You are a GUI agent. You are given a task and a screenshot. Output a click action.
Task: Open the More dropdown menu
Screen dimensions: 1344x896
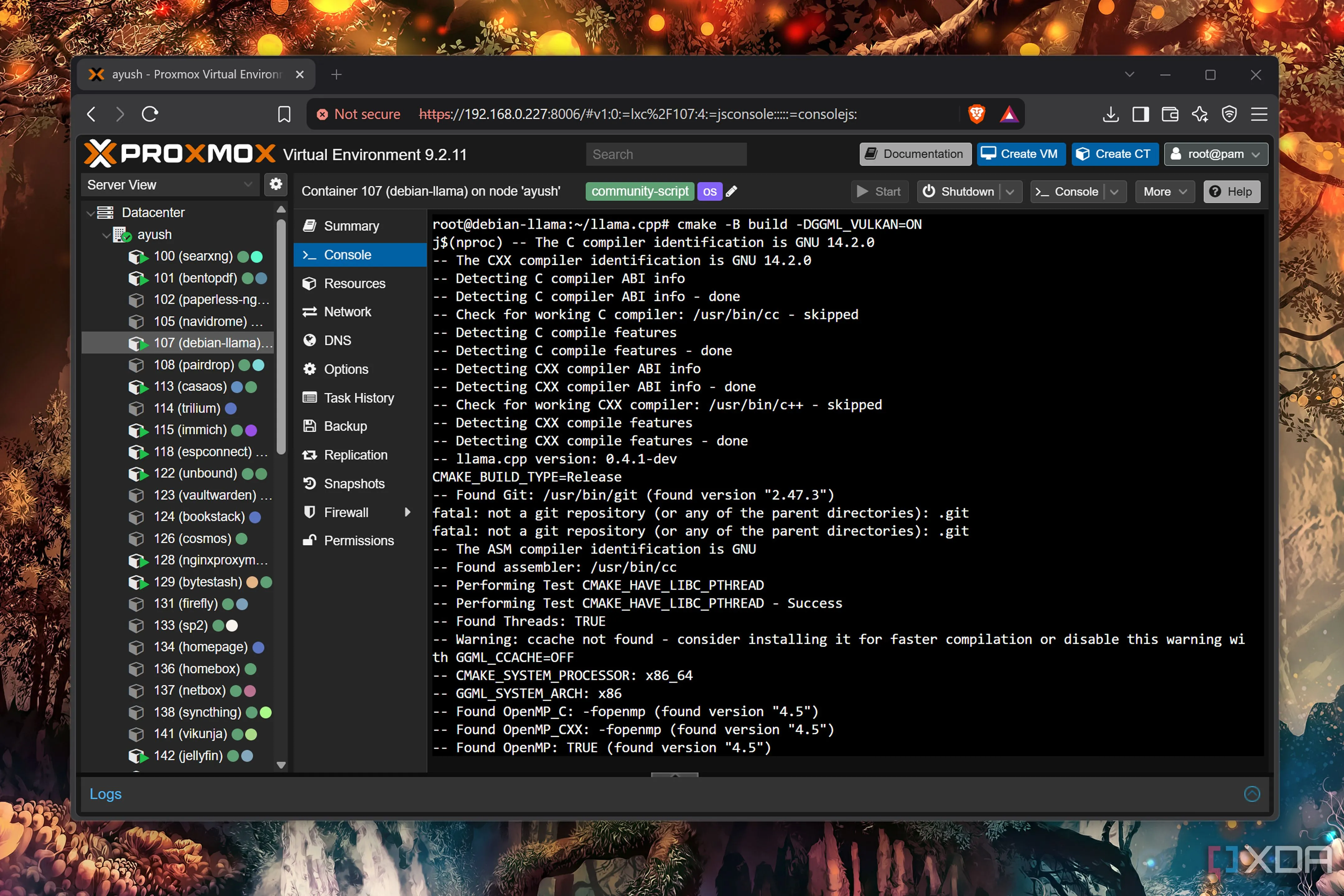coord(1165,192)
